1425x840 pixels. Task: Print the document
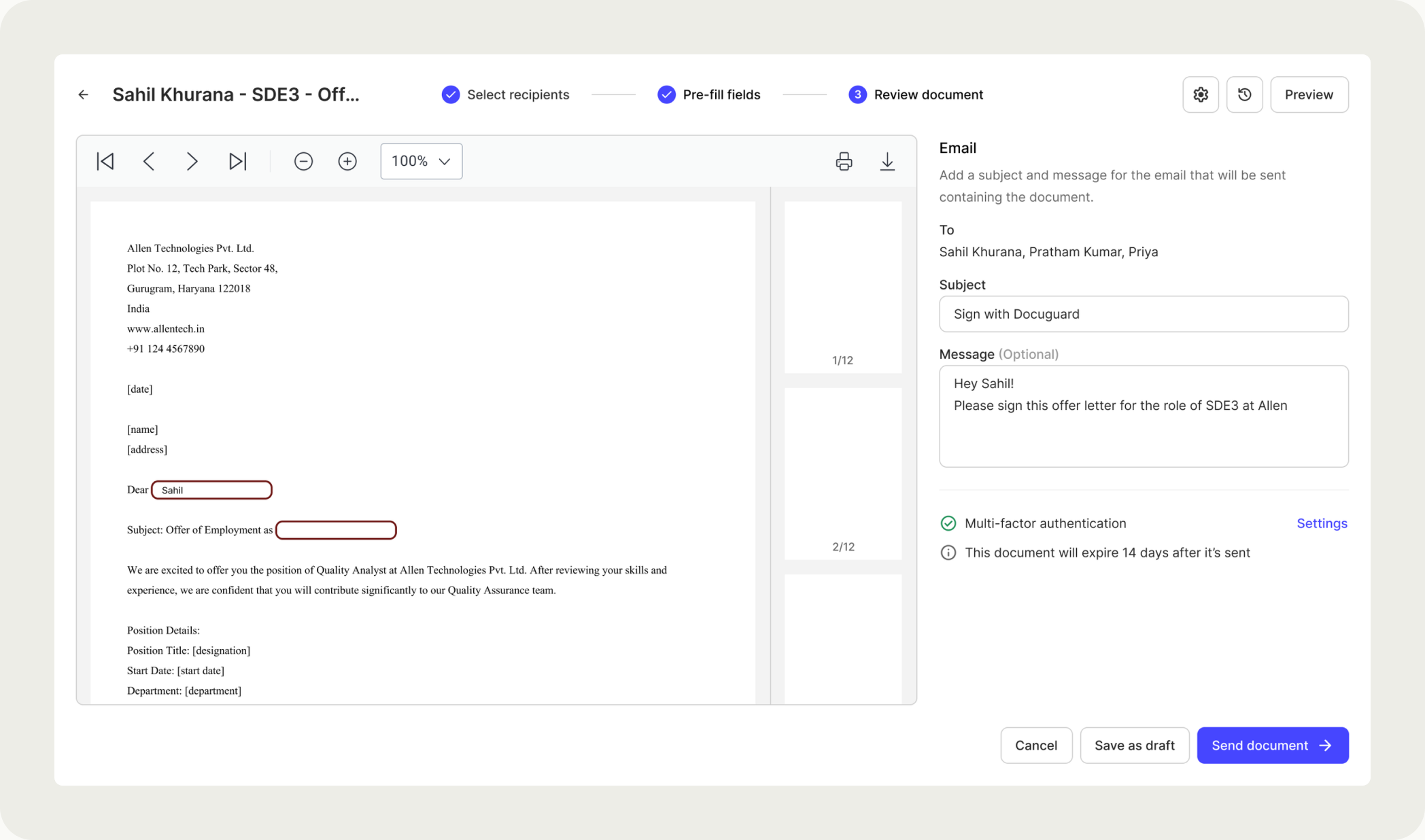pos(844,161)
